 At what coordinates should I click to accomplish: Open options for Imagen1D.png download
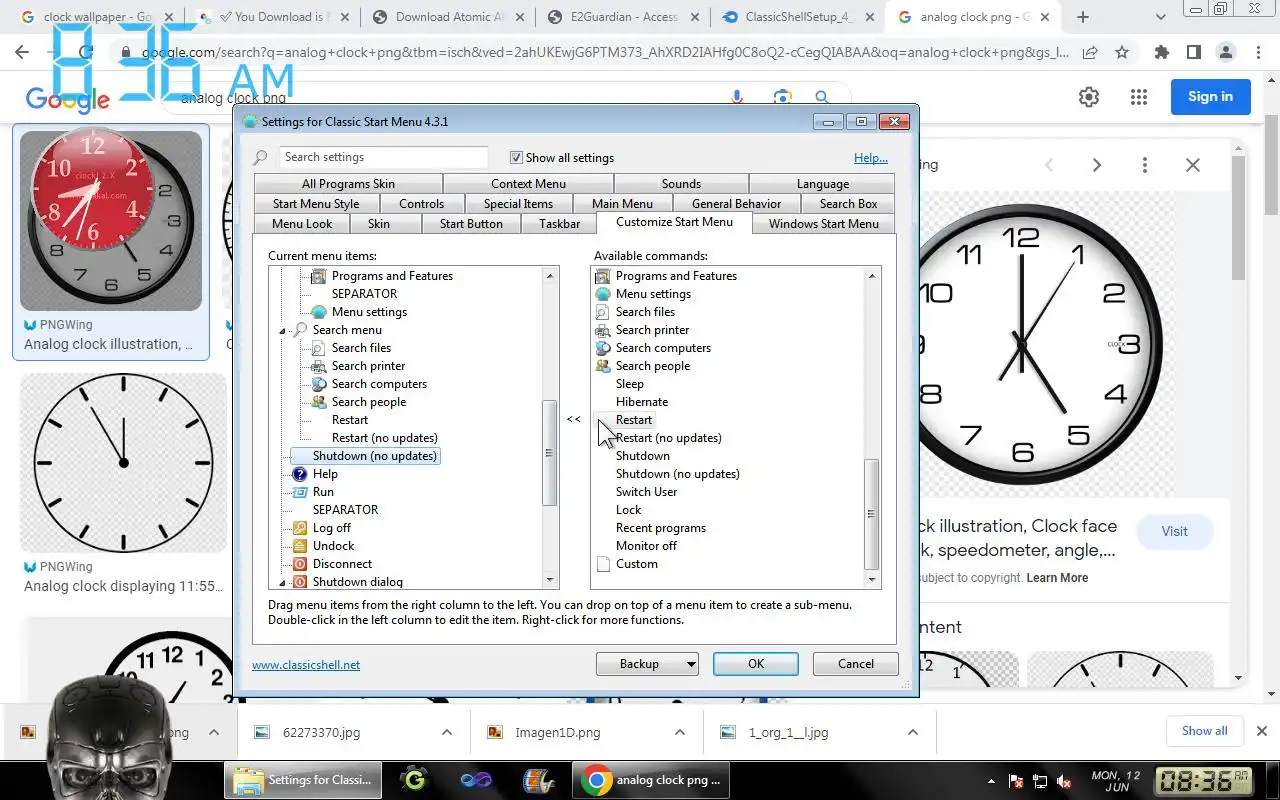coord(679,732)
